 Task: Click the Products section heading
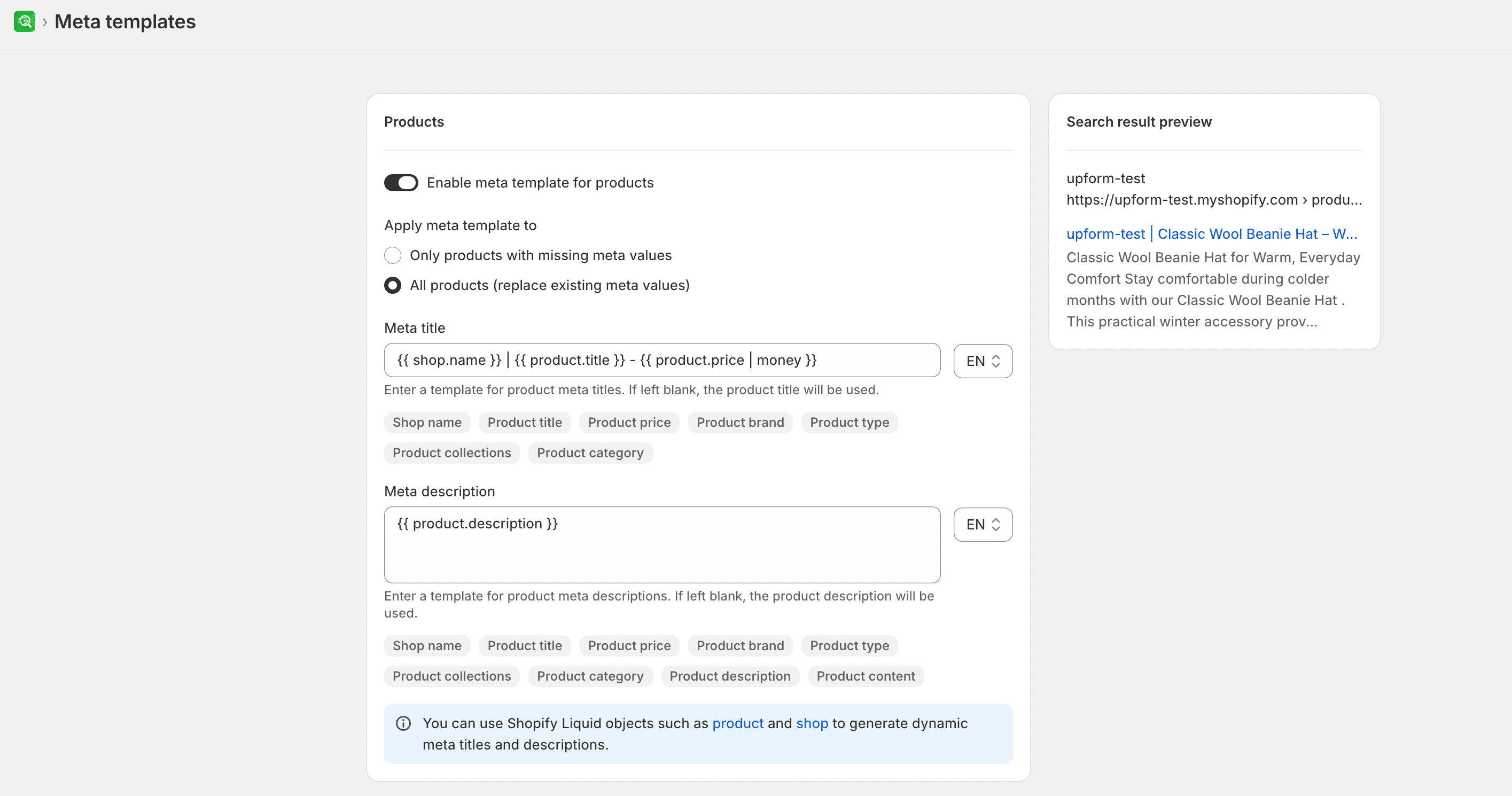pos(414,121)
